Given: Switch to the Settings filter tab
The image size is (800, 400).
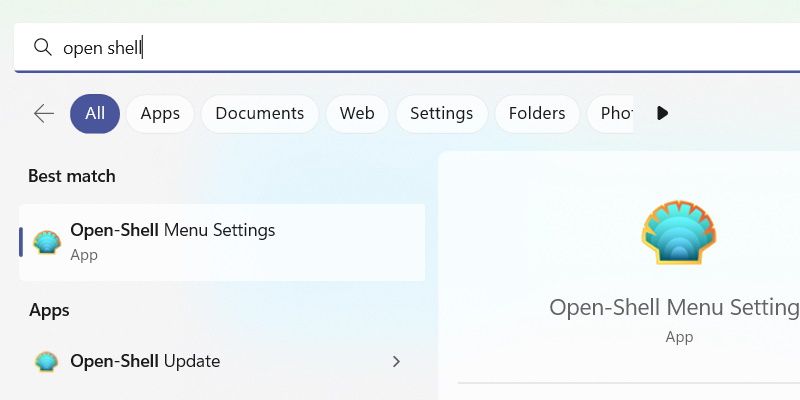Looking at the screenshot, I should (x=441, y=113).
